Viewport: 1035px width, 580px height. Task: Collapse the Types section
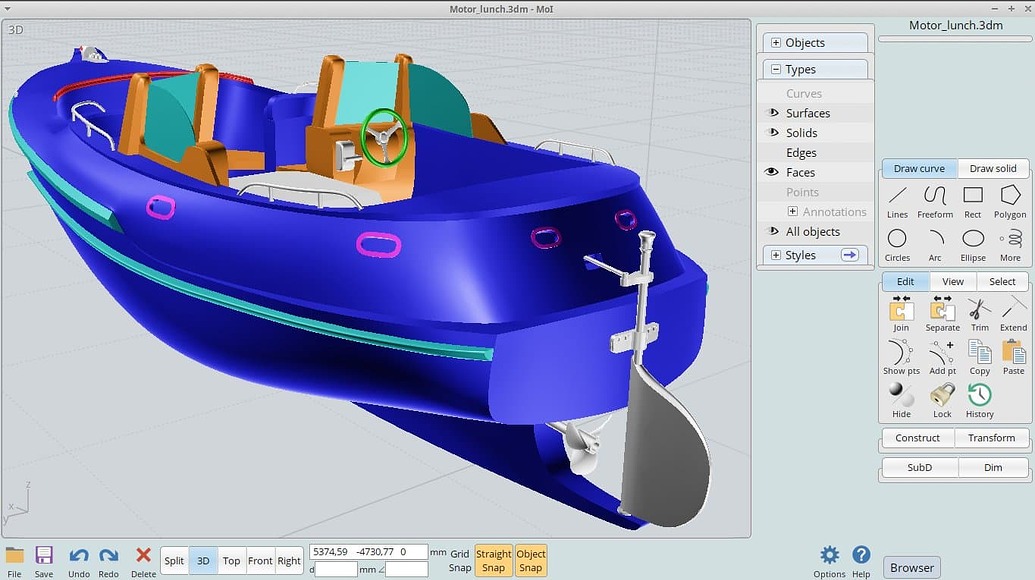click(776, 69)
